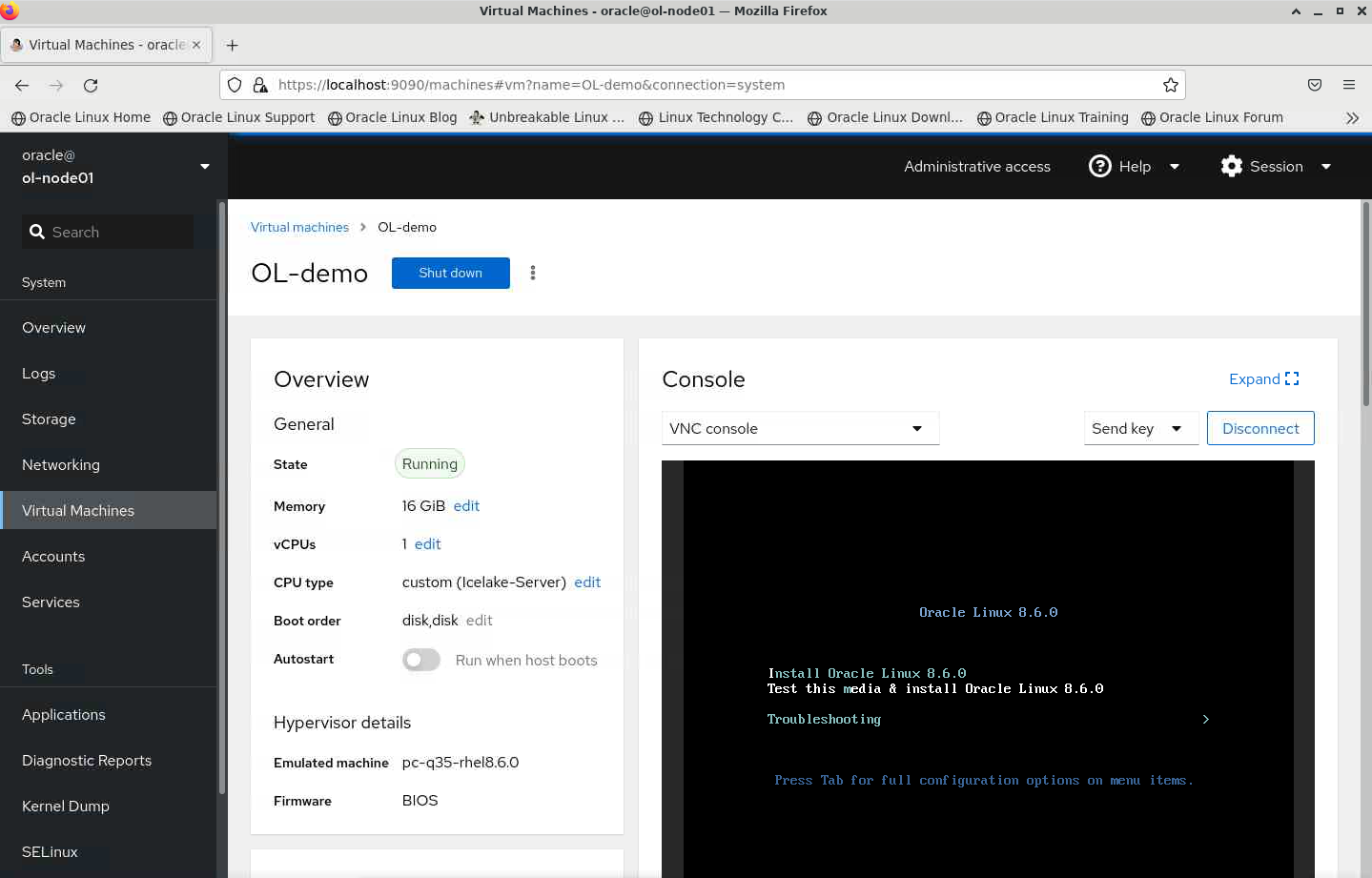Click the Firefox back arrow
Image resolution: width=1372 pixels, height=878 pixels.
click(x=22, y=85)
